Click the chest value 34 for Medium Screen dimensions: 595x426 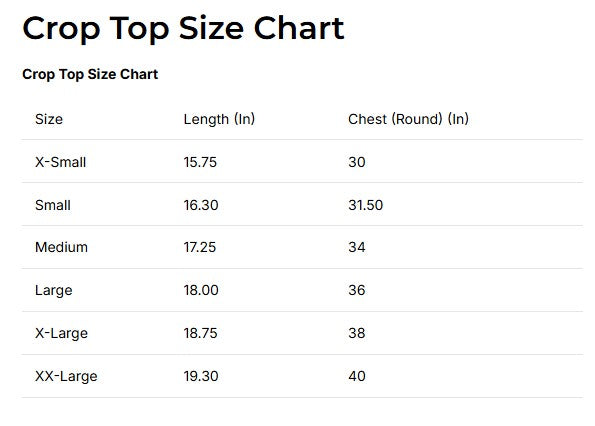pos(357,247)
